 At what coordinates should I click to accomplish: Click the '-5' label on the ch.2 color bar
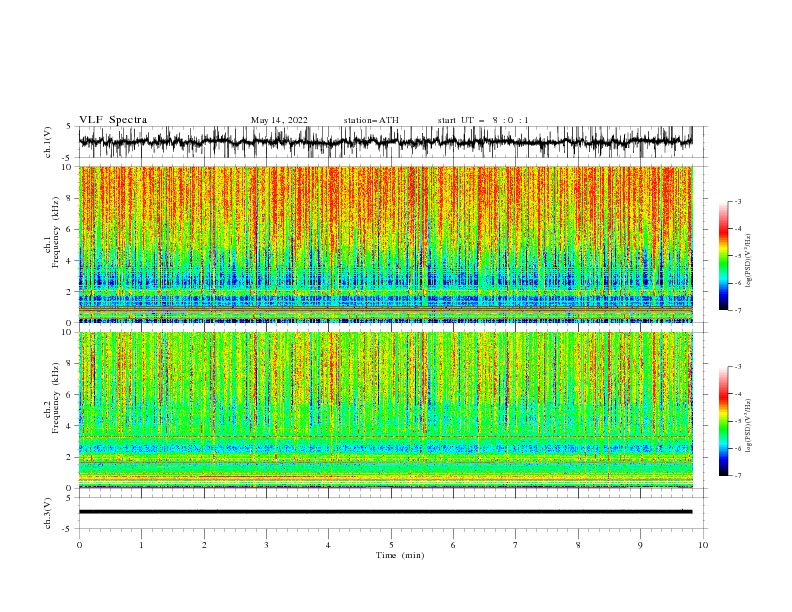tap(737, 421)
